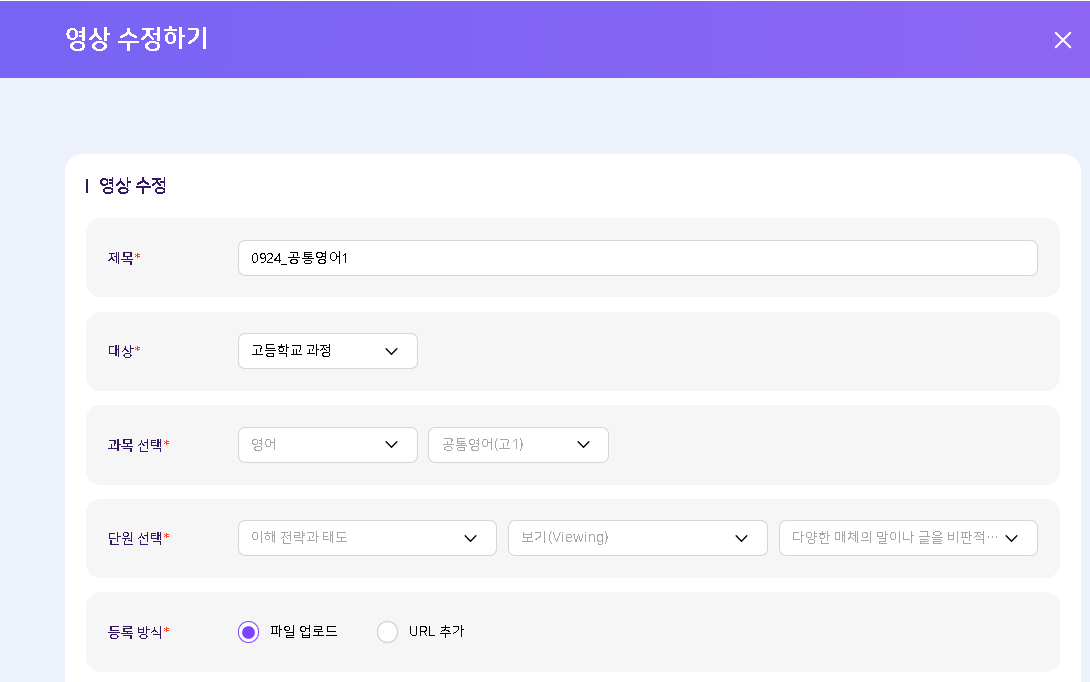Click the chevron arrow beside 이해 전략과 태도
The image size is (1090, 682).
(x=470, y=538)
